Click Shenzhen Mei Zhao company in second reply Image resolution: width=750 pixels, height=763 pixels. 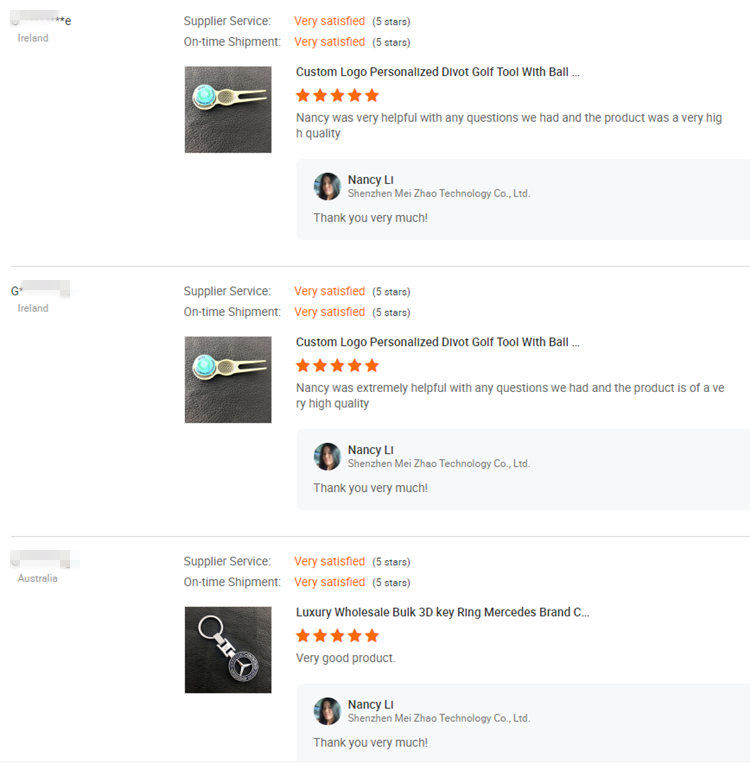click(x=439, y=463)
